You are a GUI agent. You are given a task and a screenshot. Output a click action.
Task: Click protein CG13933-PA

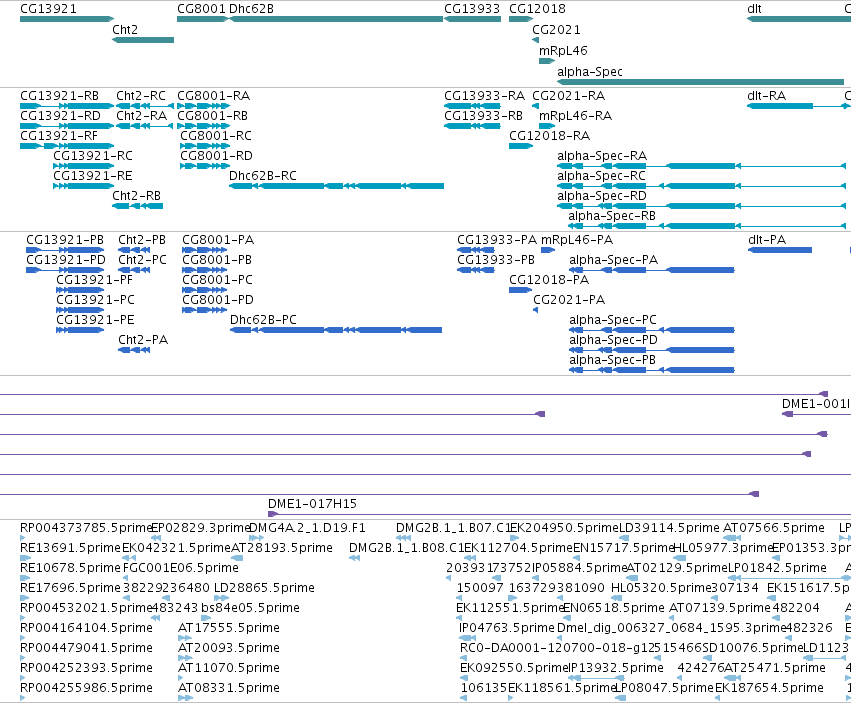tap(475, 250)
